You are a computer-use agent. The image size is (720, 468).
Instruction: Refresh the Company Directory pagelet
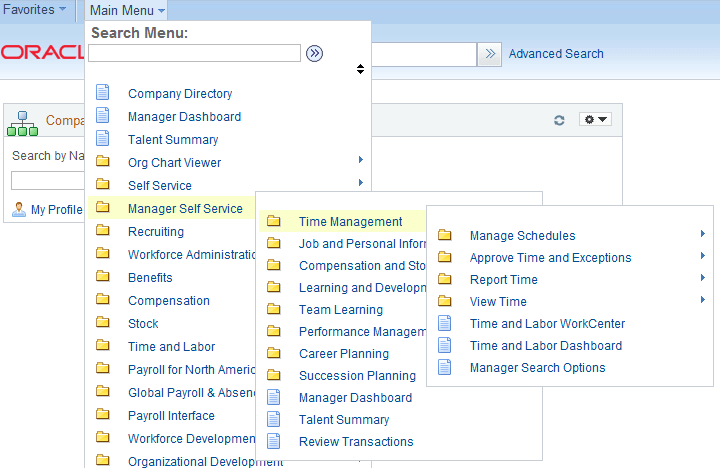click(559, 120)
